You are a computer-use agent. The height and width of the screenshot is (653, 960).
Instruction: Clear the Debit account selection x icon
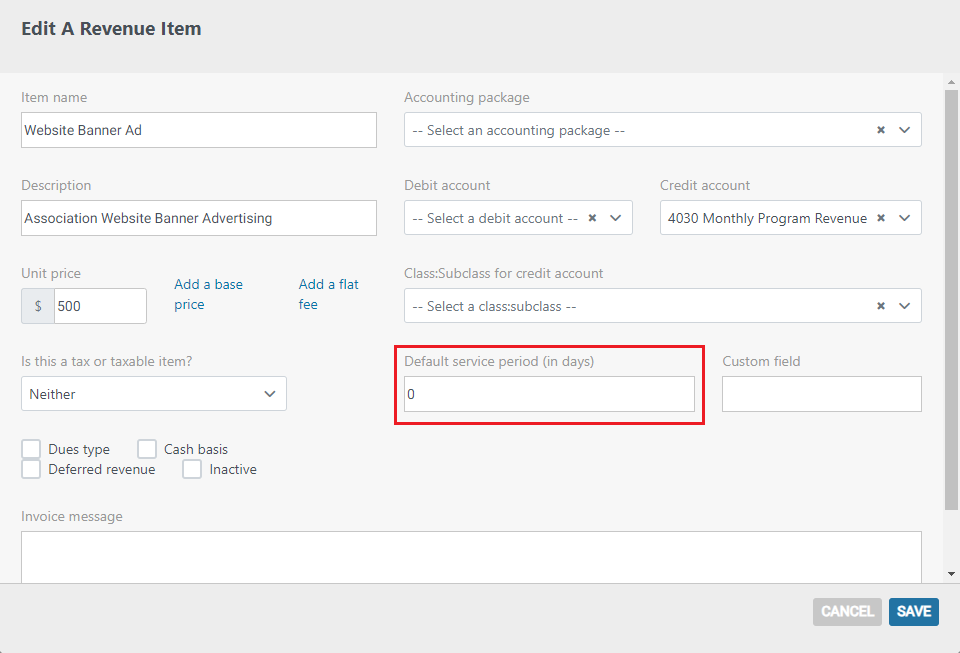(592, 218)
